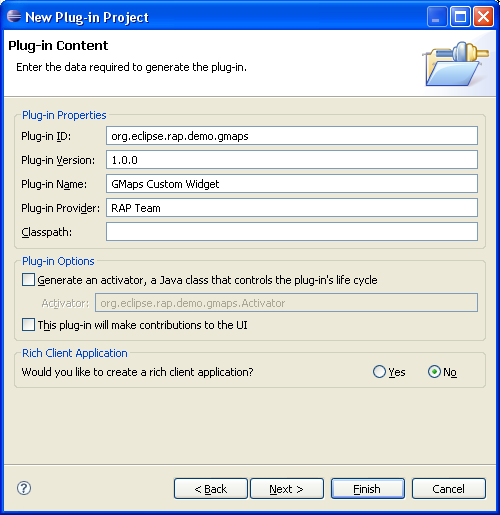Viewport: 500px width, 515px height.
Task: Click the 'Enter the data required' description text
Action: [131, 67]
